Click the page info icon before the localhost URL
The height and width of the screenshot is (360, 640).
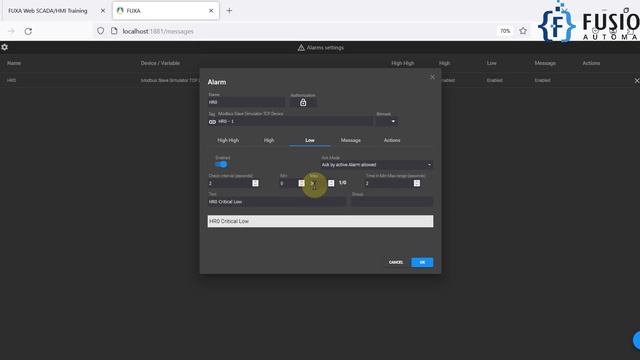click(114, 31)
